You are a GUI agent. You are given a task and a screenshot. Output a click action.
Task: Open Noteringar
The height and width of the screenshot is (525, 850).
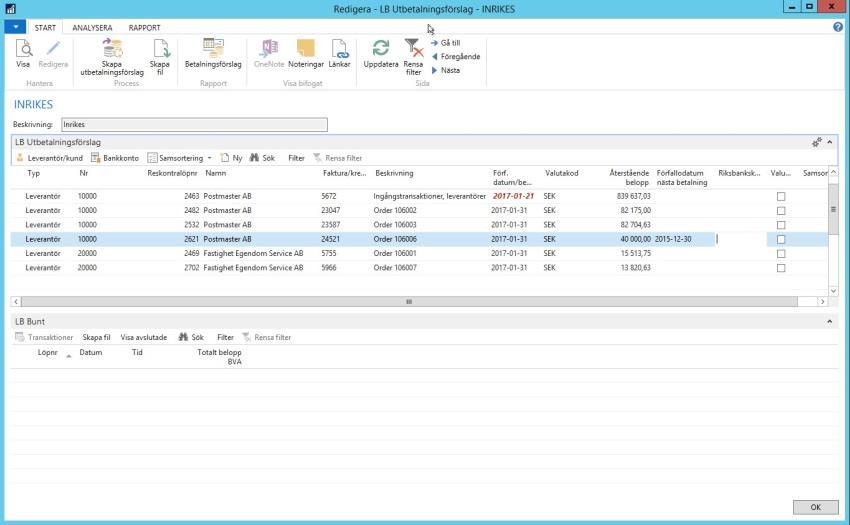[x=306, y=54]
